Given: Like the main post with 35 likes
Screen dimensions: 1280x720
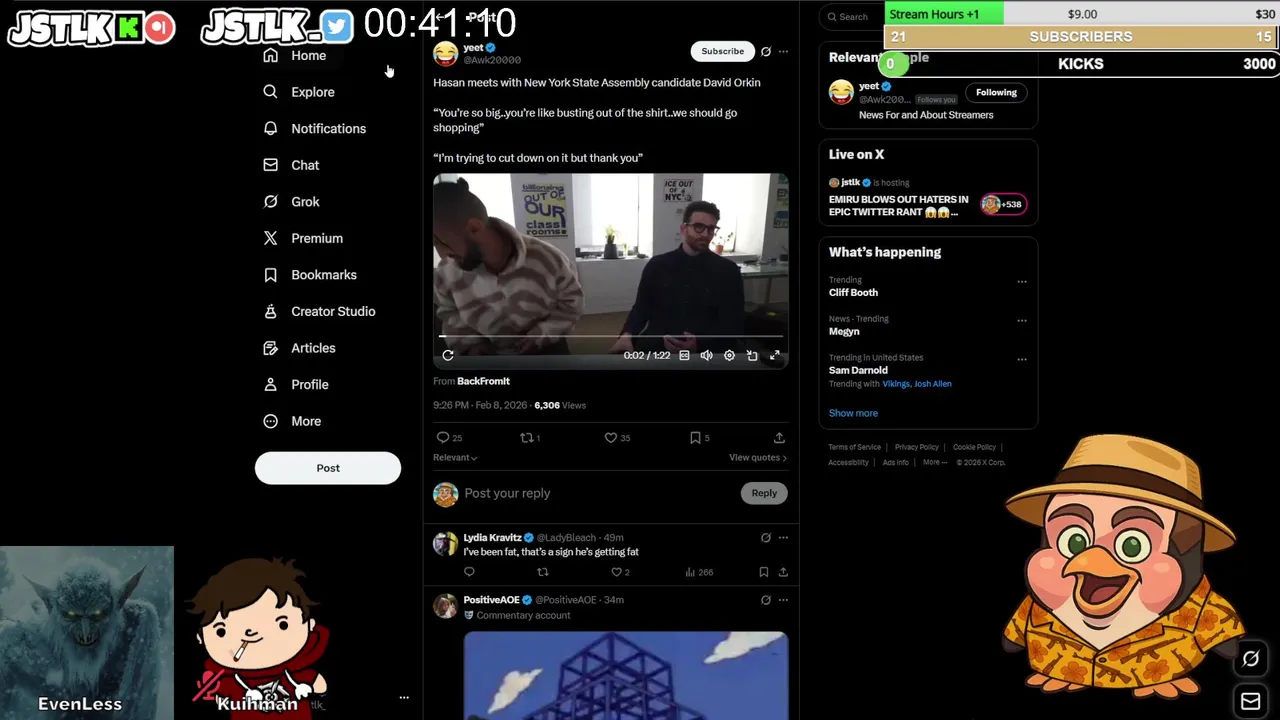Looking at the screenshot, I should tap(611, 437).
